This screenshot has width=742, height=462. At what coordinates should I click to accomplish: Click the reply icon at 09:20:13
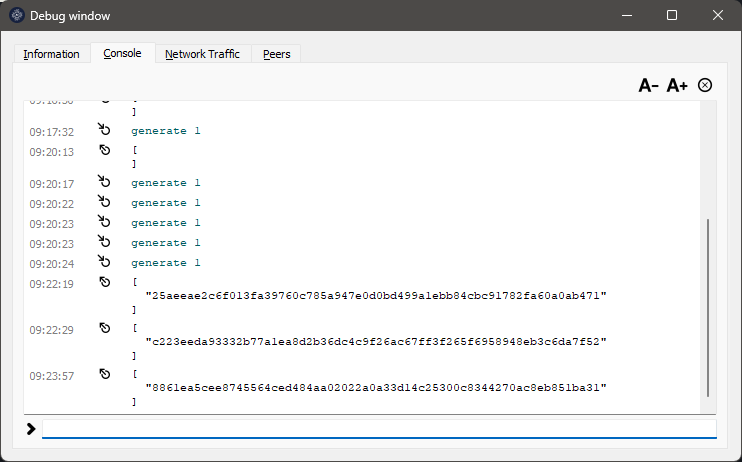(x=104, y=150)
